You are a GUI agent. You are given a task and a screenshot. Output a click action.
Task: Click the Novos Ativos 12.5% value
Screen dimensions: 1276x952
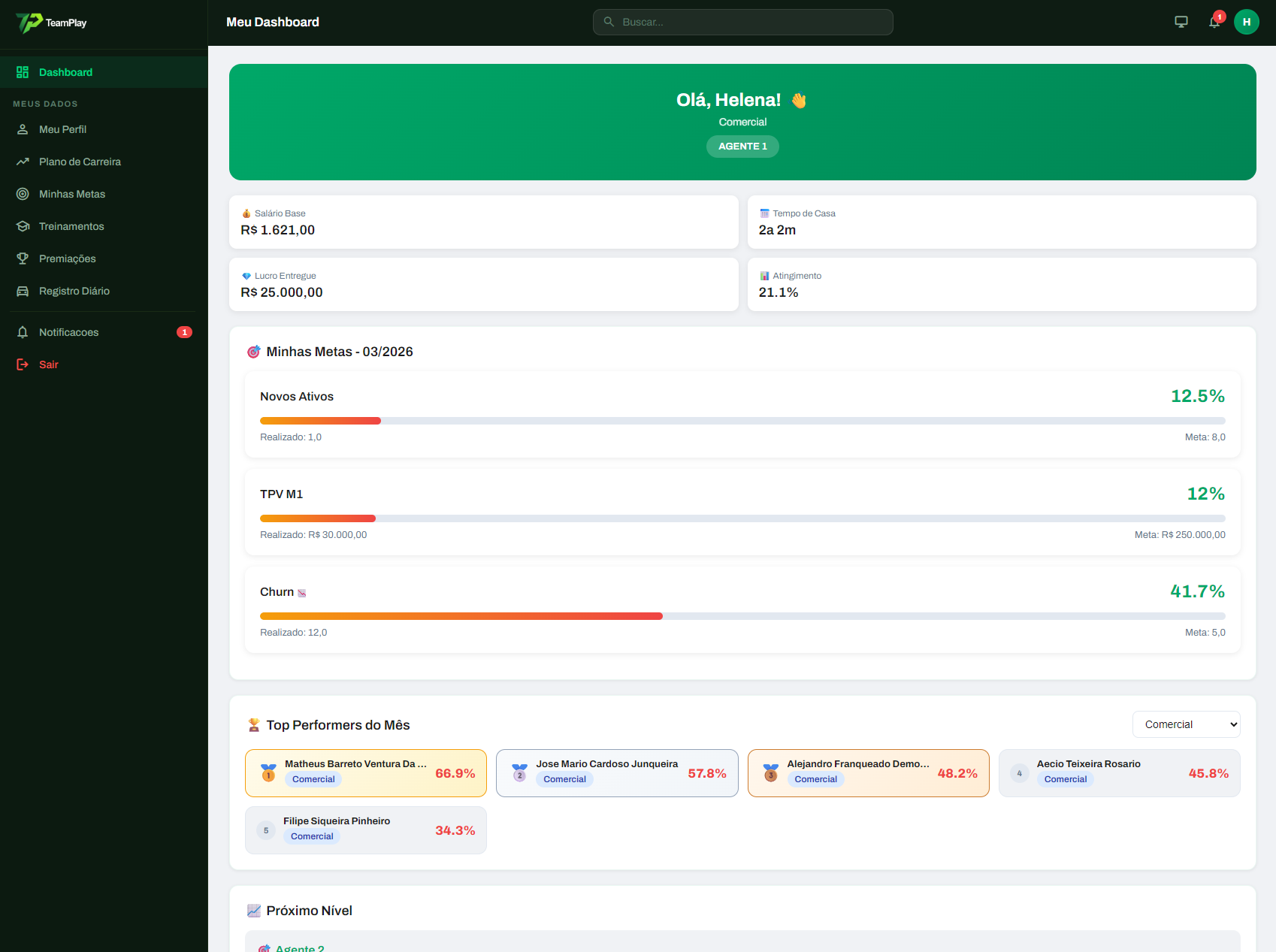point(1198,396)
